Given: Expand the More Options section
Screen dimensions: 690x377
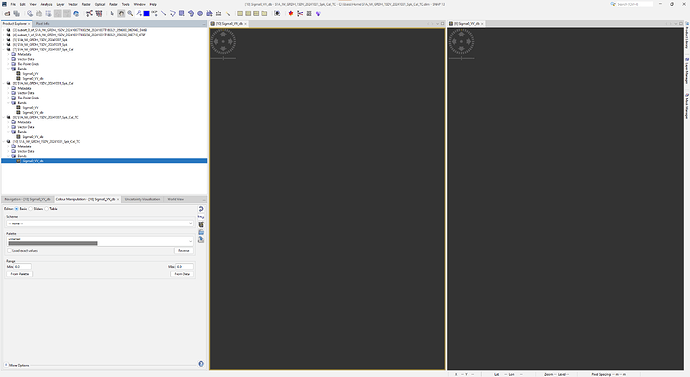Looking at the screenshot, I should 6,365.
